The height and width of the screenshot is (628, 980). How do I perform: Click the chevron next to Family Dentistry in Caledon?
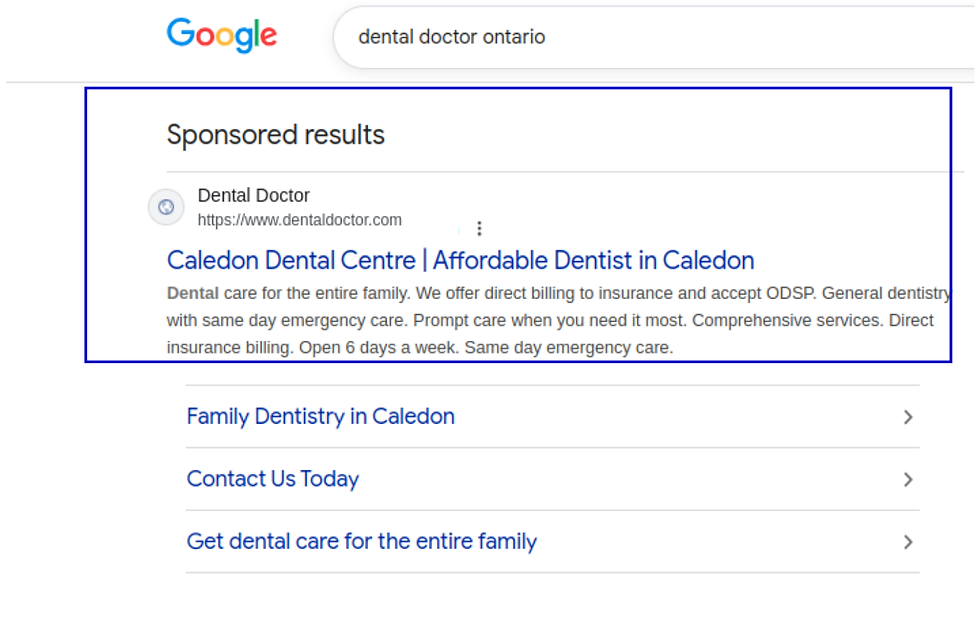[x=908, y=417]
